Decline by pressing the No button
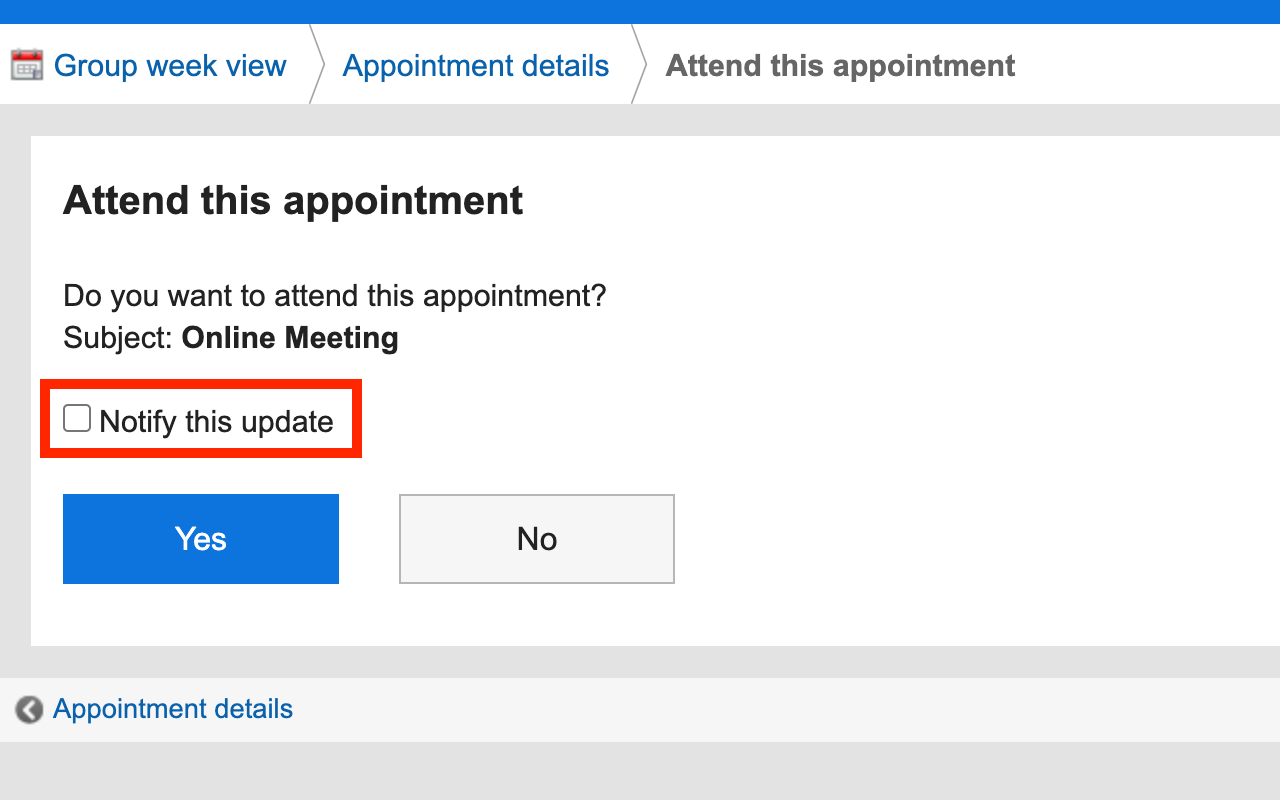 537,539
